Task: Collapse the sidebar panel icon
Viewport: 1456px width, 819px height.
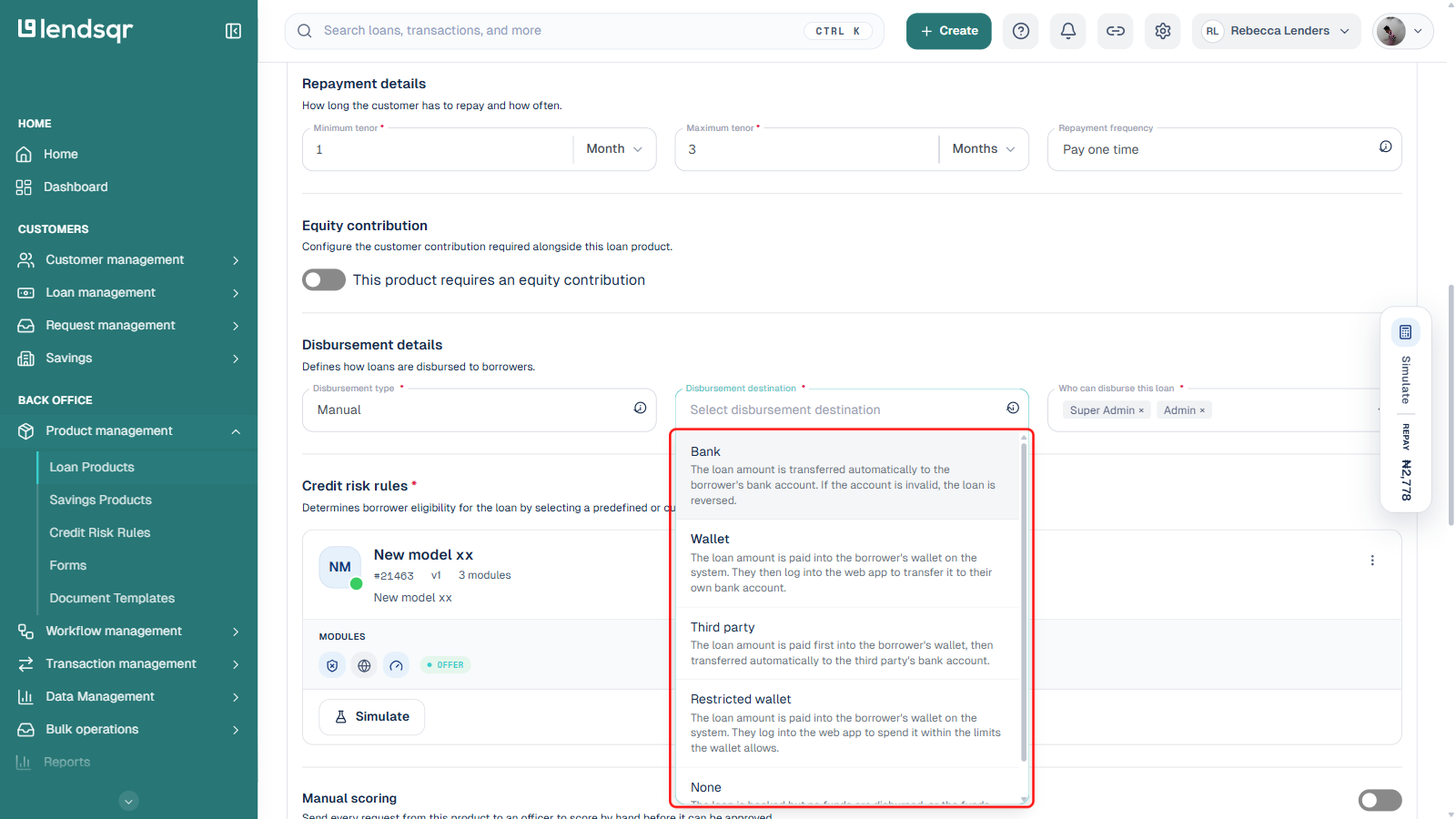Action: (x=233, y=31)
